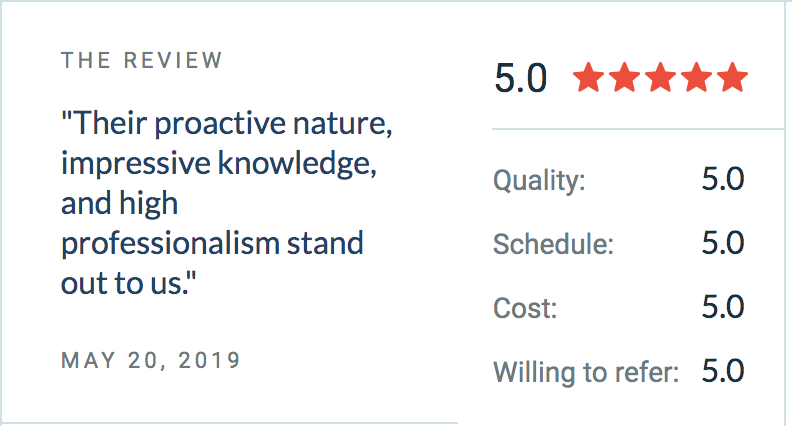Click the MAY 20, 2019 date
792x426 pixels.
click(151, 360)
